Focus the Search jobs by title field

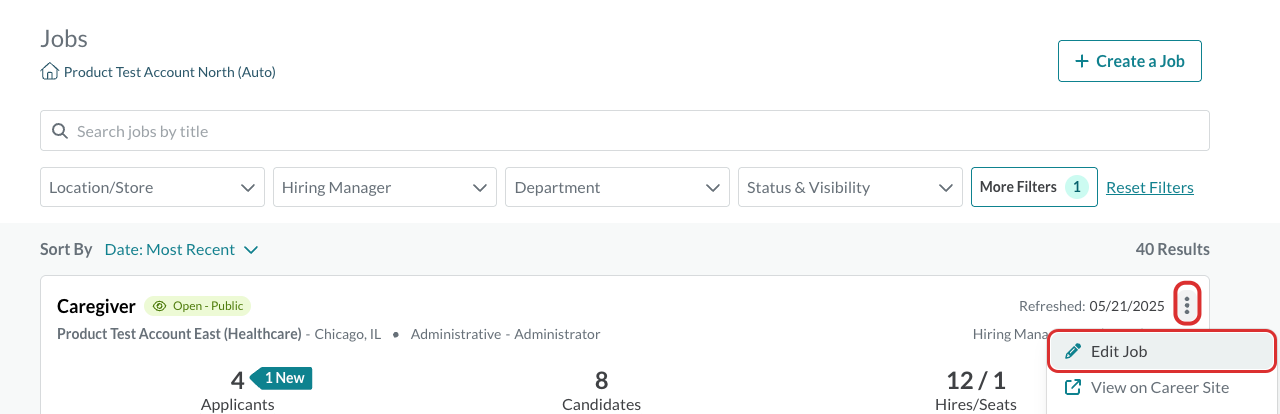(x=625, y=131)
